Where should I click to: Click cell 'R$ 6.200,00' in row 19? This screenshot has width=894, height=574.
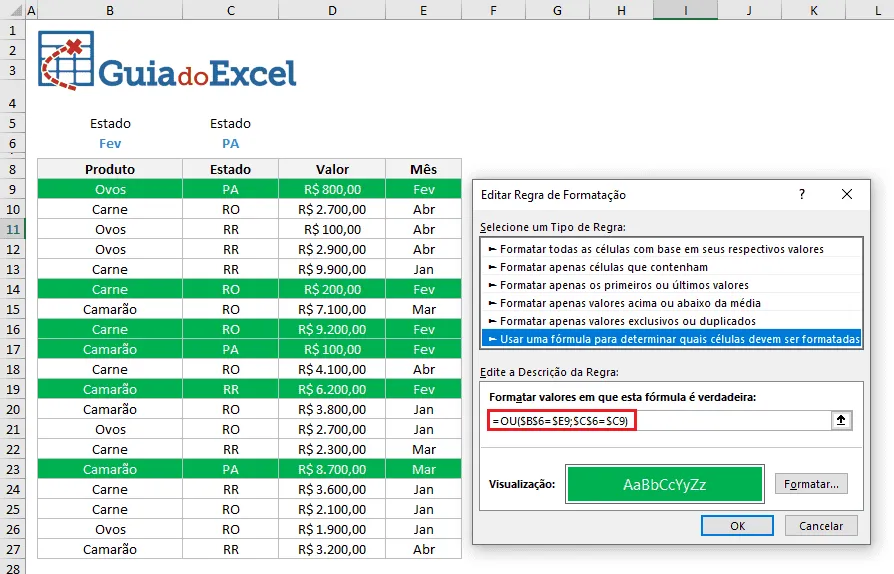pos(332,389)
